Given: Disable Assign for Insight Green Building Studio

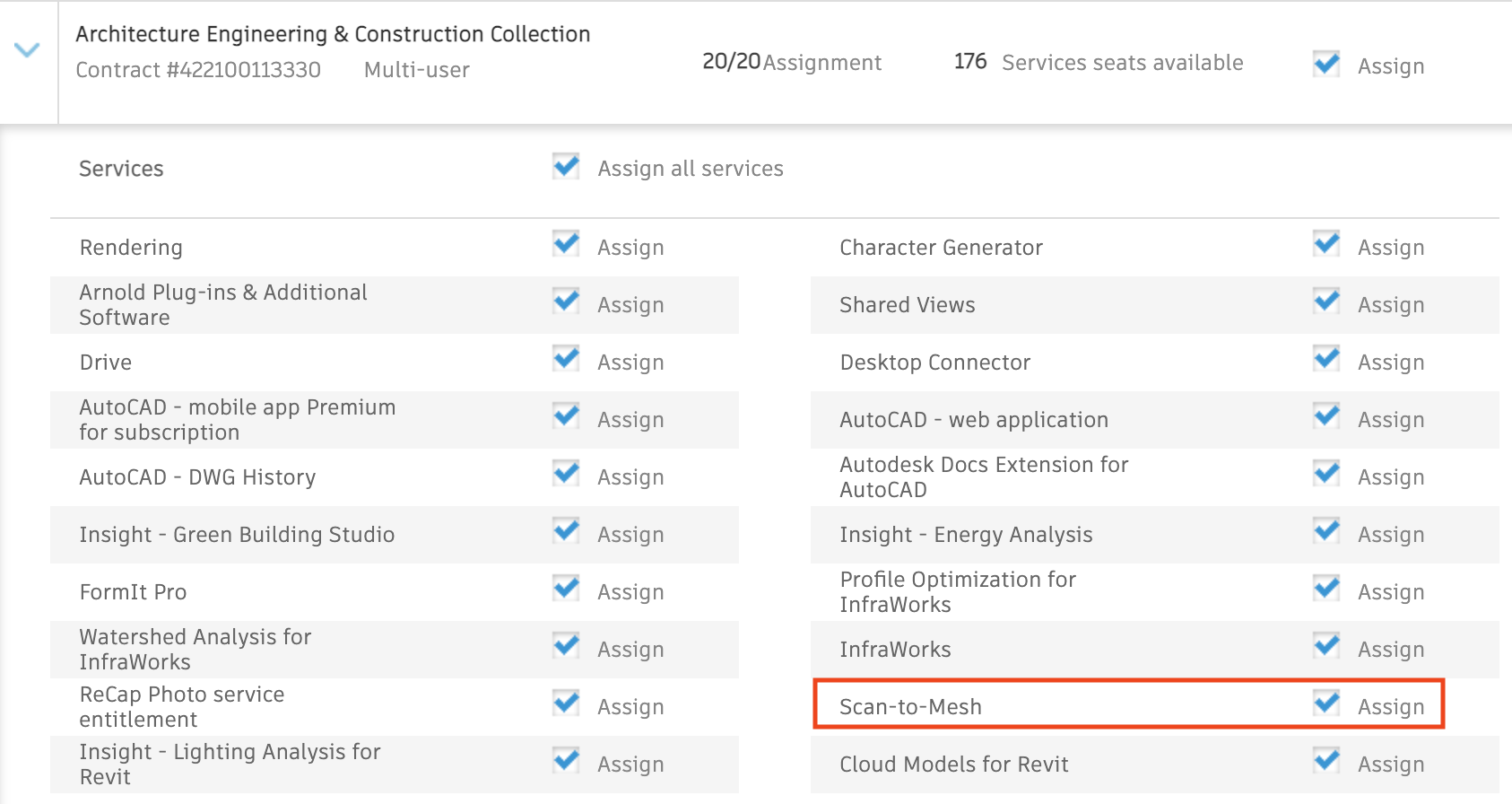Looking at the screenshot, I should coord(566,532).
